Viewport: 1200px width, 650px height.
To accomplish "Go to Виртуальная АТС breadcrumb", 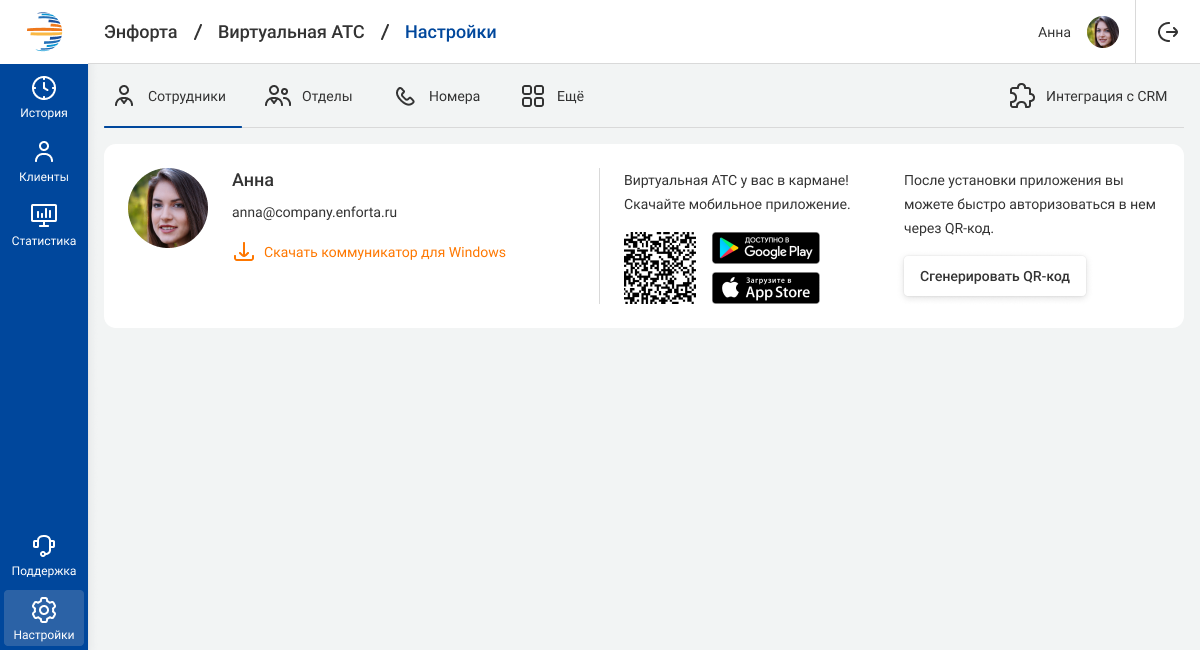I will pyautogui.click(x=291, y=32).
